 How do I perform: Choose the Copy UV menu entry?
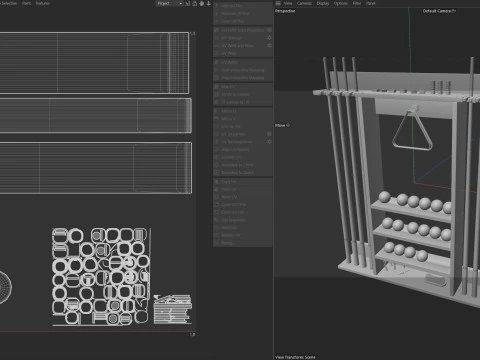pos(243,182)
